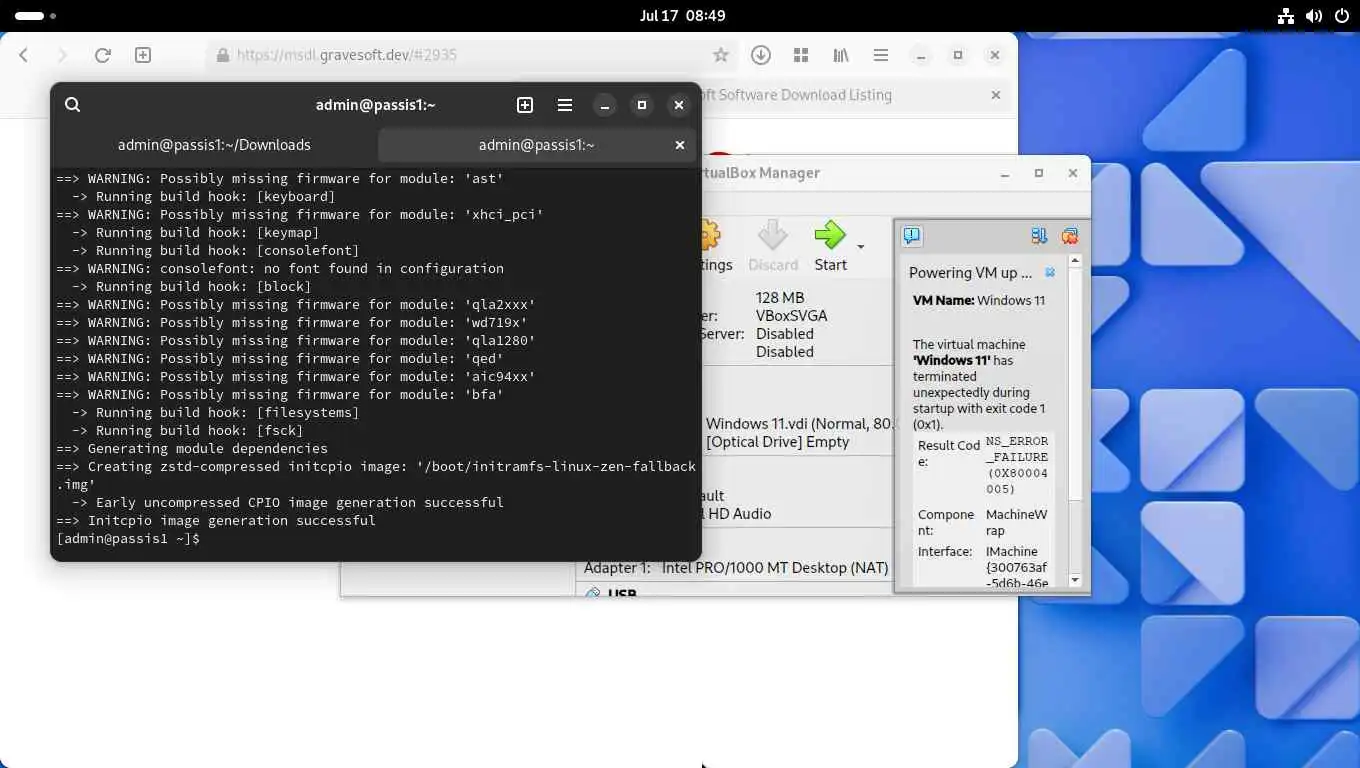Open the browser downloads button
This screenshot has height=768, width=1360.
pos(761,55)
